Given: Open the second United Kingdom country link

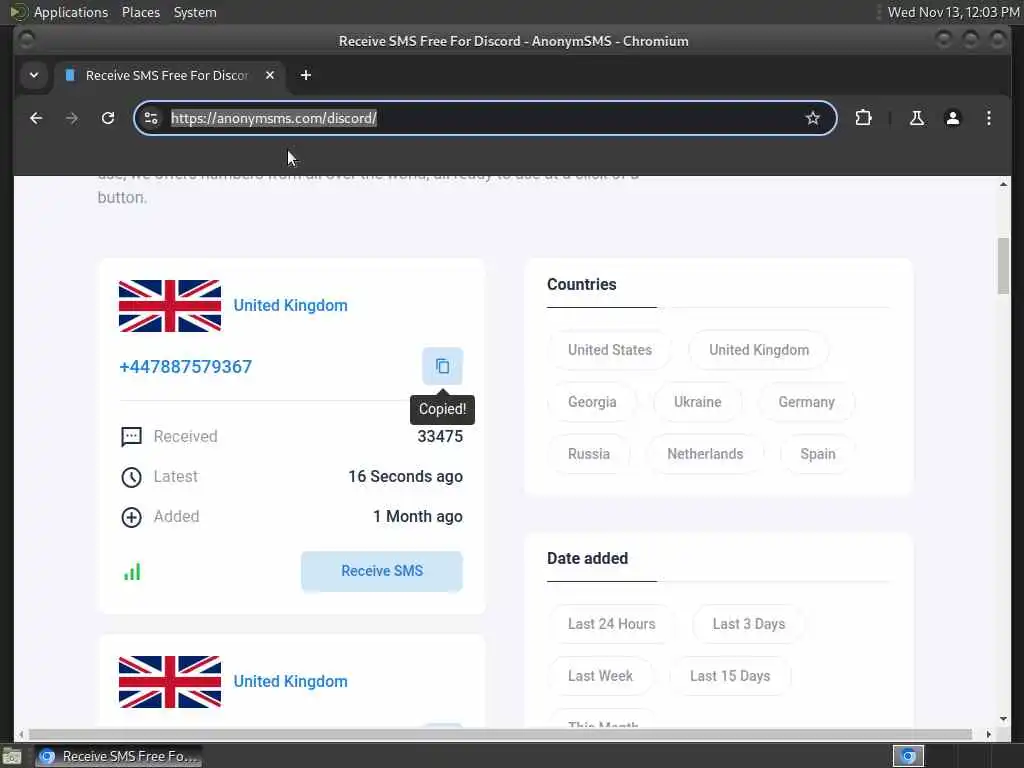Looking at the screenshot, I should tap(291, 682).
